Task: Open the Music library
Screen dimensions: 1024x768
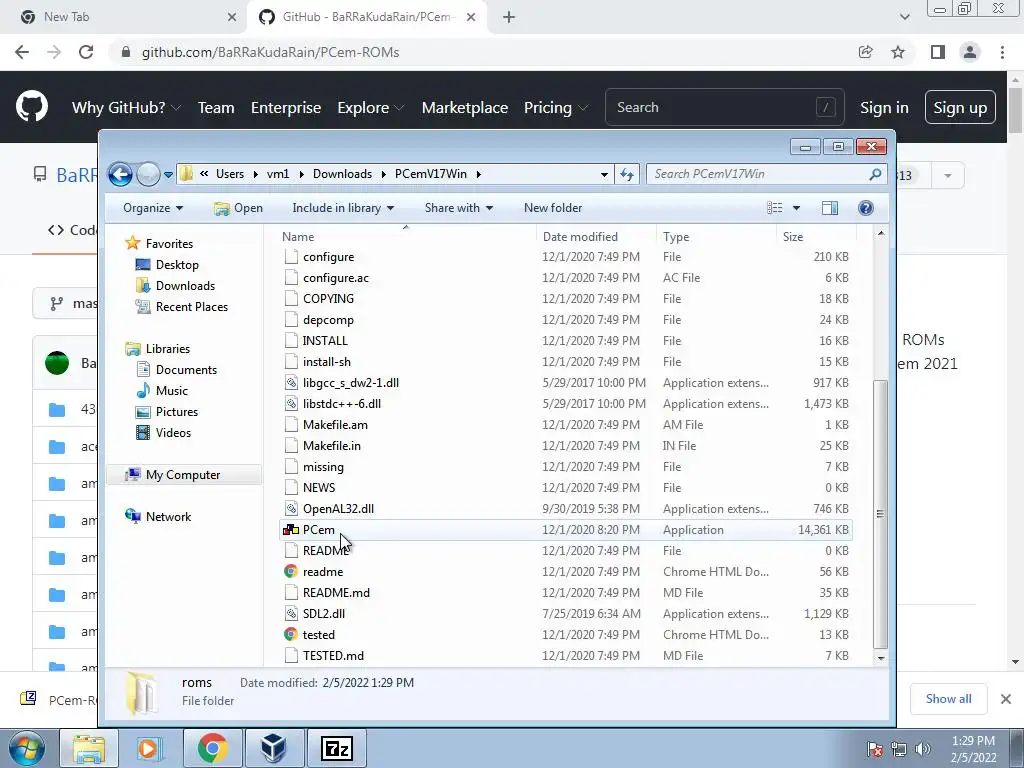Action: click(172, 391)
